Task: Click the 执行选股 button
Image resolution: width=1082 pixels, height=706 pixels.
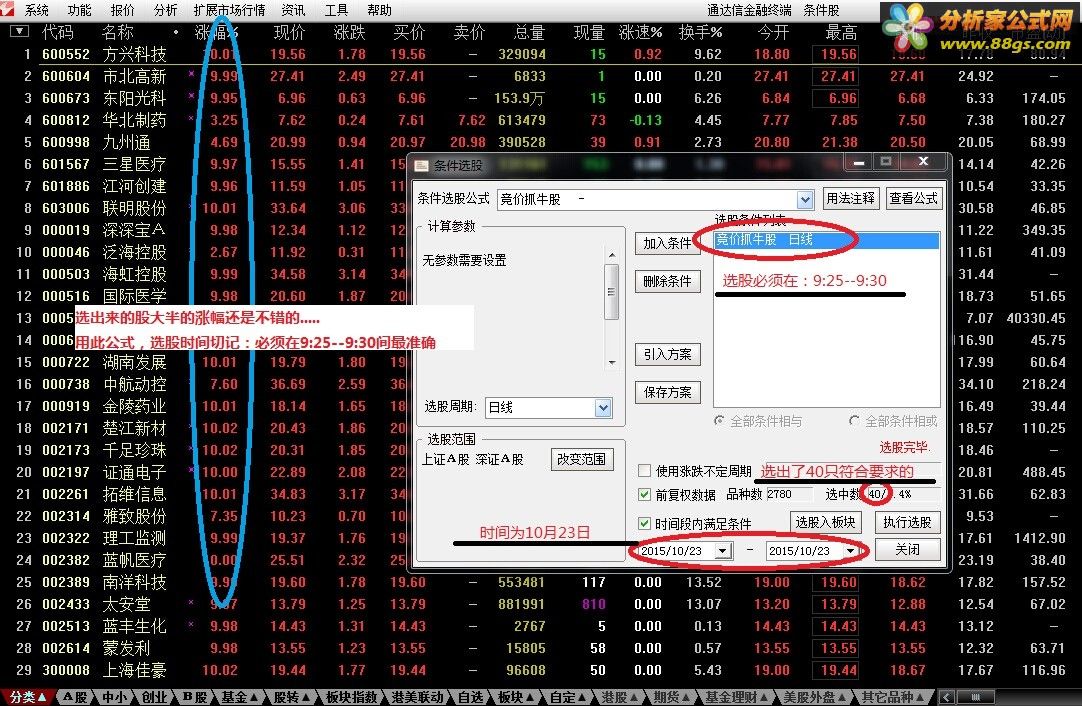Action: [x=907, y=522]
